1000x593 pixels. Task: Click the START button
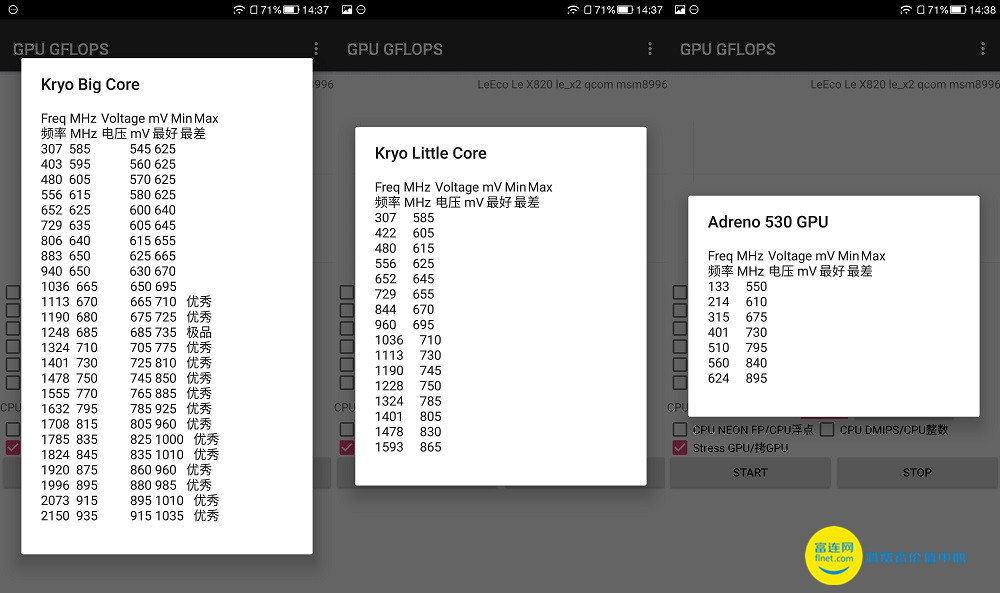(750, 472)
